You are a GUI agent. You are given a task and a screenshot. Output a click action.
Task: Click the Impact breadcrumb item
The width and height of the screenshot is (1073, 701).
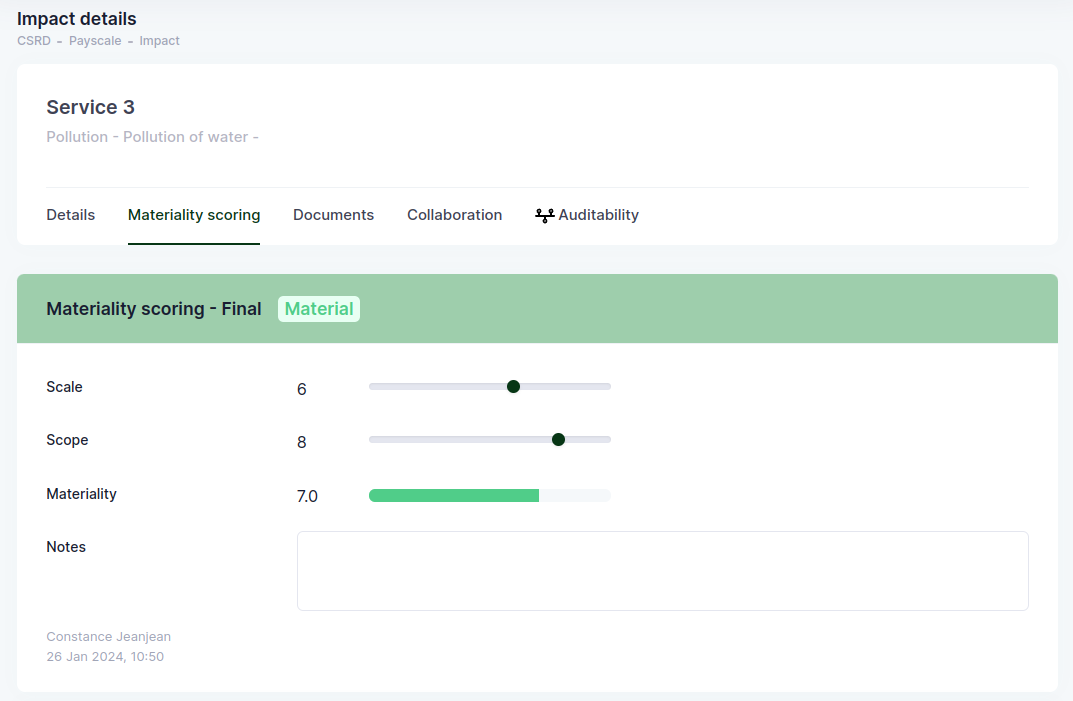(x=159, y=41)
